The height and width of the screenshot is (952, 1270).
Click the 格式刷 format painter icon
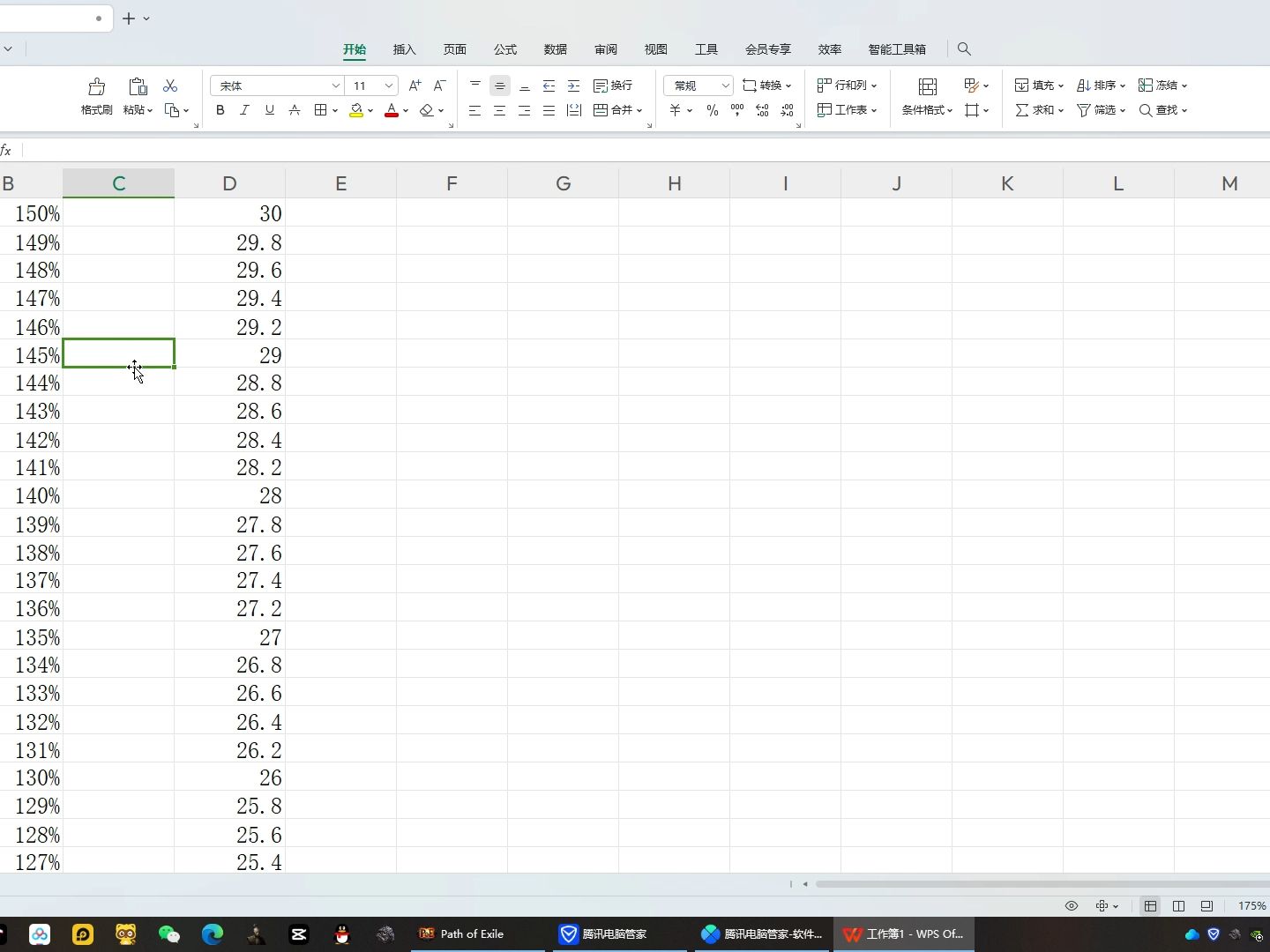click(x=96, y=86)
